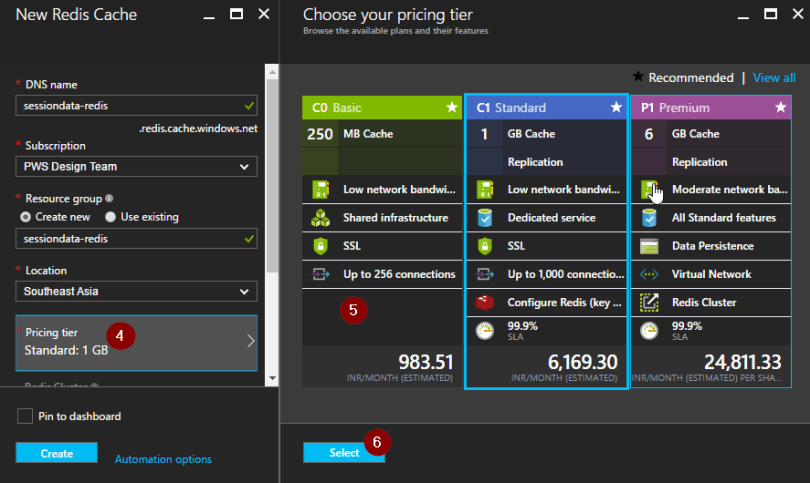Click the SSL lock icon in Basic tier
810x483 pixels.
(320, 246)
